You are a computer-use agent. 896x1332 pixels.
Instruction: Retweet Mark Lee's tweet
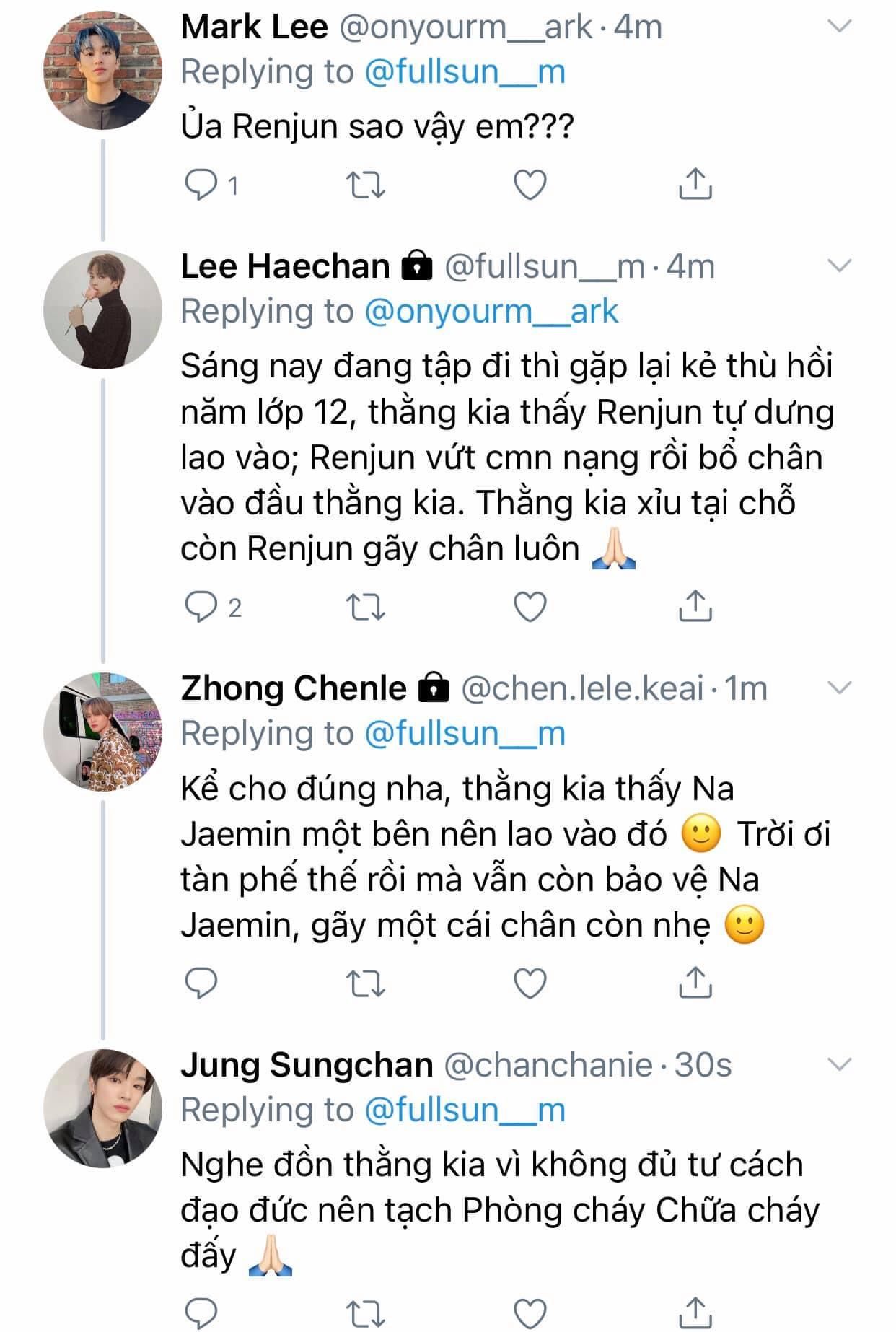click(366, 185)
